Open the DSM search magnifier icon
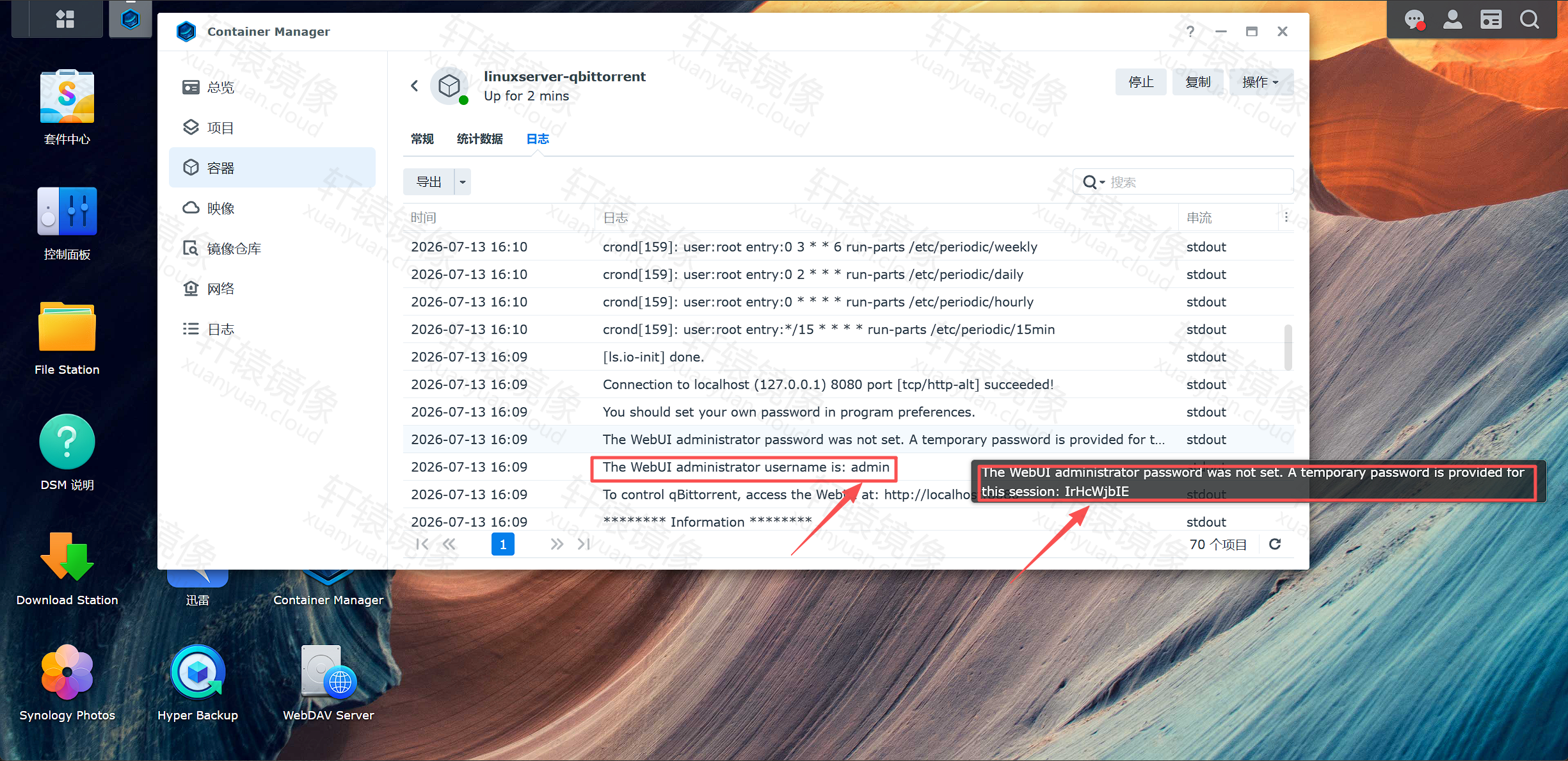 [1530, 20]
